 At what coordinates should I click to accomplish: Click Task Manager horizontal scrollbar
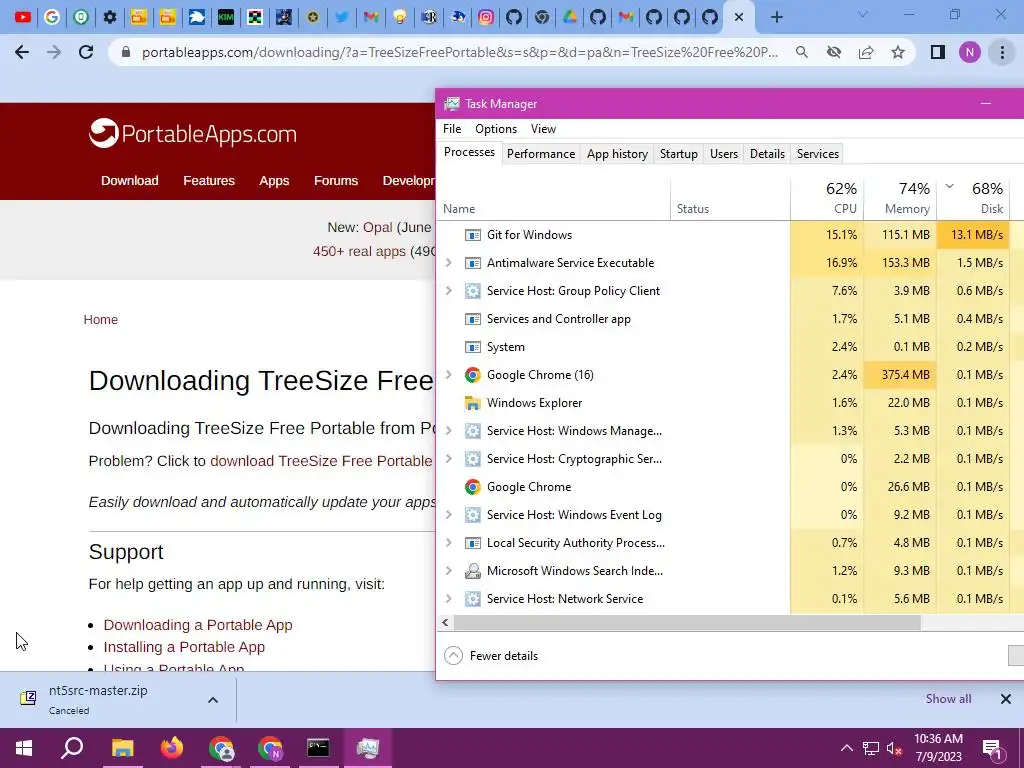[687, 623]
